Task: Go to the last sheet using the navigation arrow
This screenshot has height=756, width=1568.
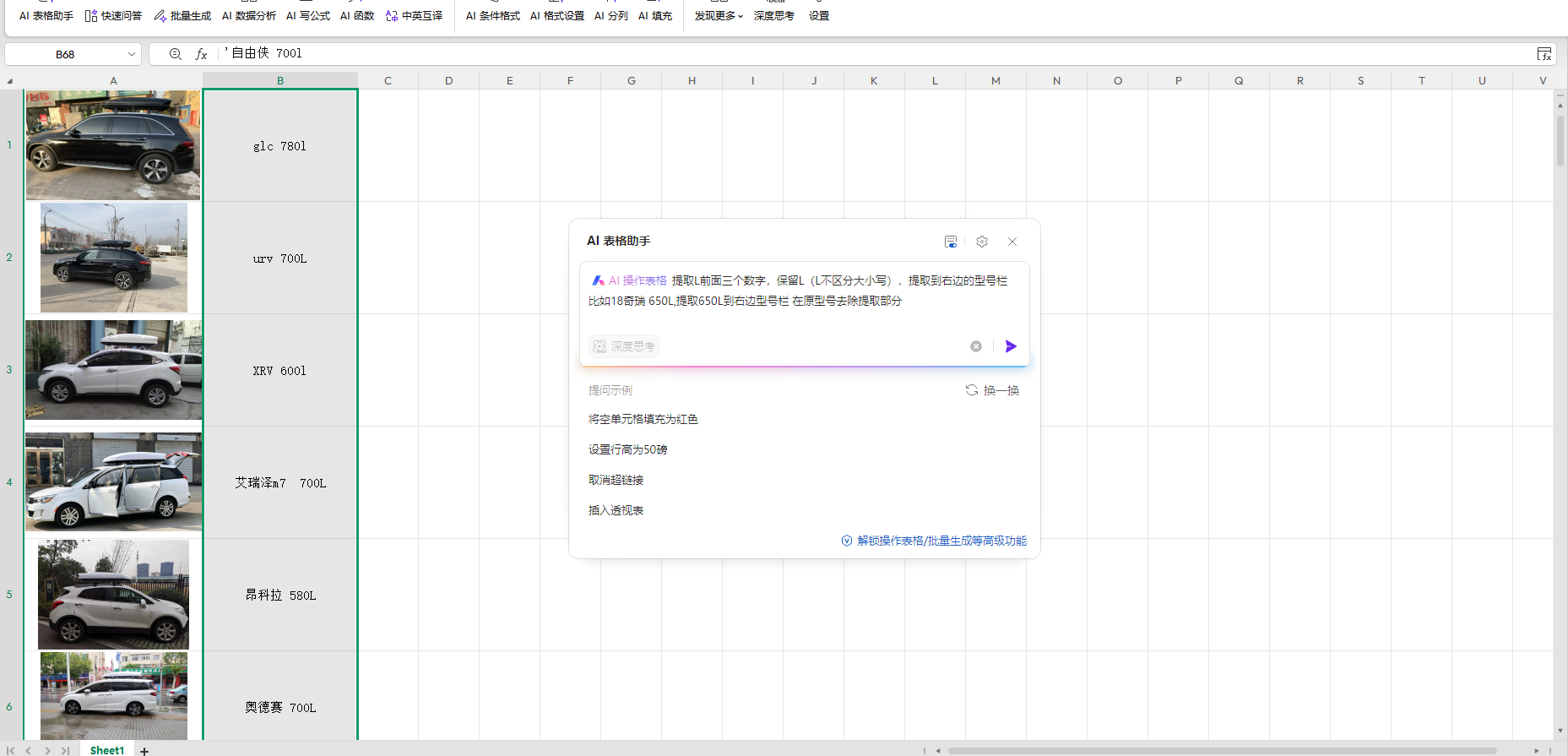Action: click(65, 750)
